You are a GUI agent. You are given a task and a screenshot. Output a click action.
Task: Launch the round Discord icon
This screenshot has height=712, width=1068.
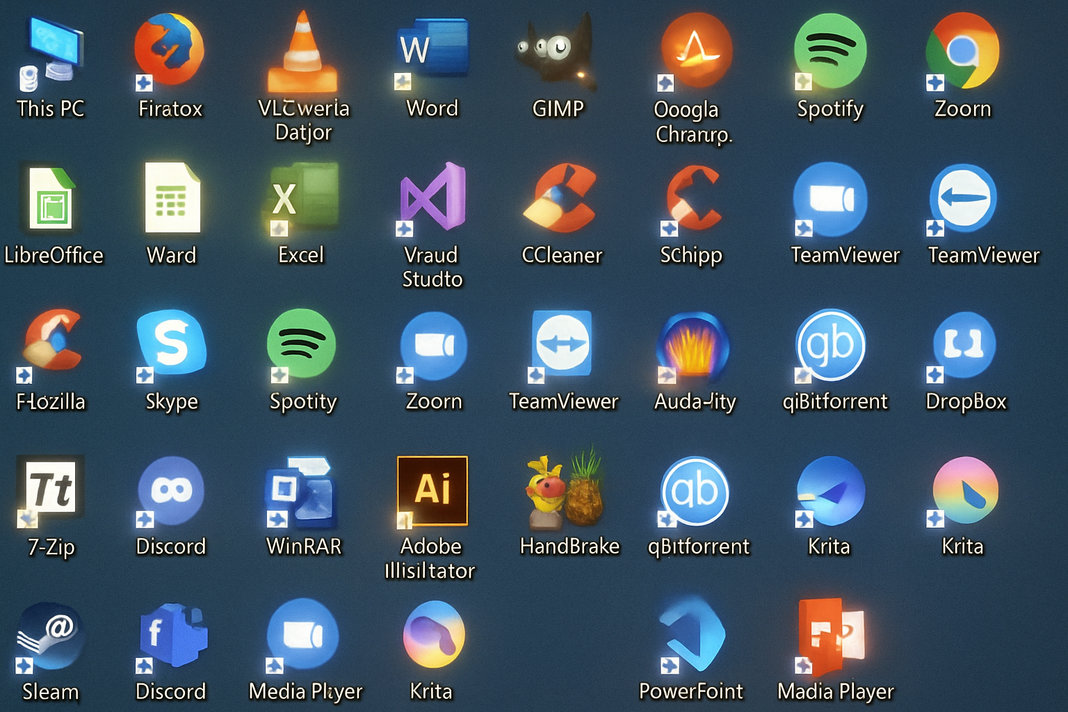point(170,491)
